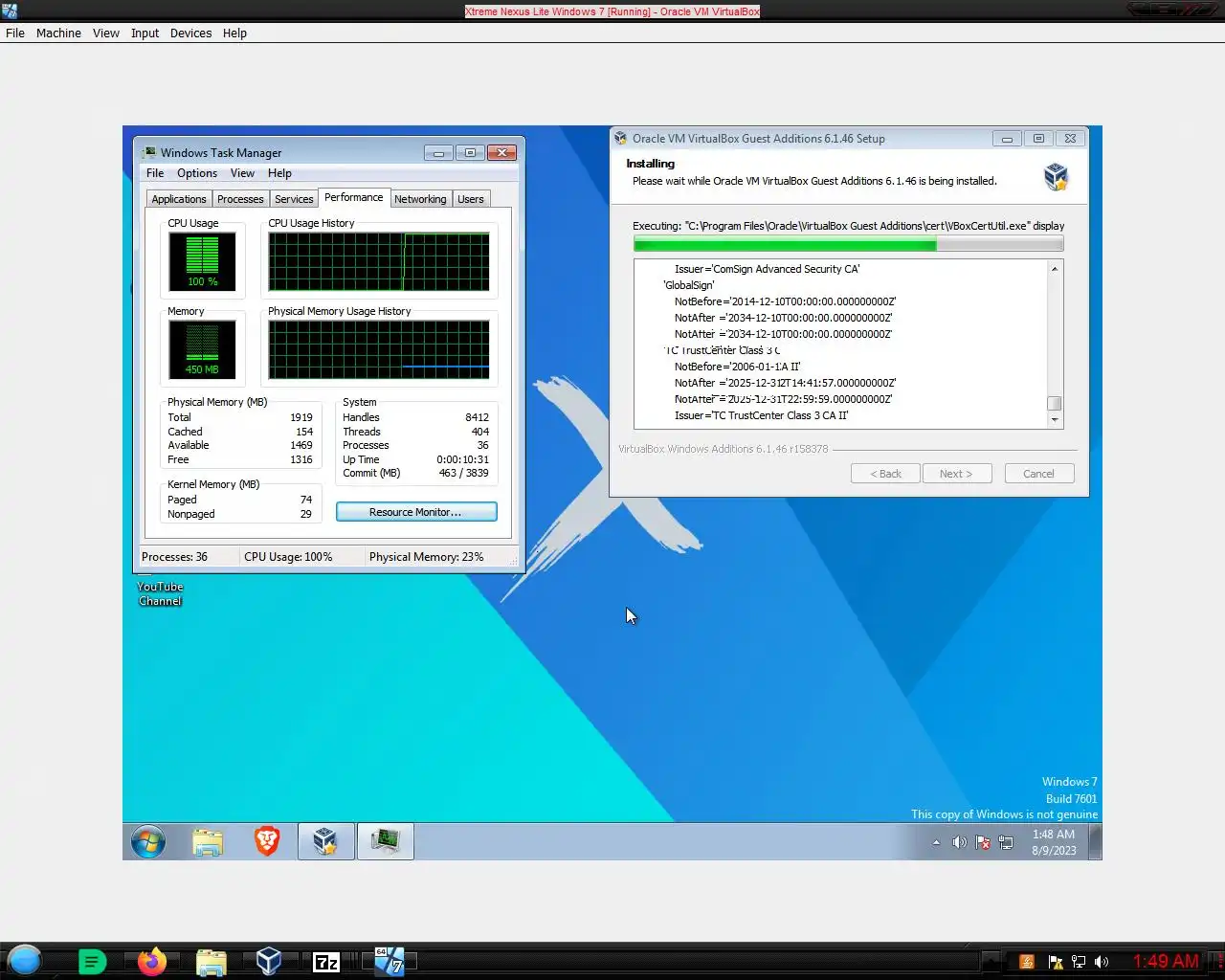
Task: Click Back in Guest Additions Setup
Action: [885, 474]
